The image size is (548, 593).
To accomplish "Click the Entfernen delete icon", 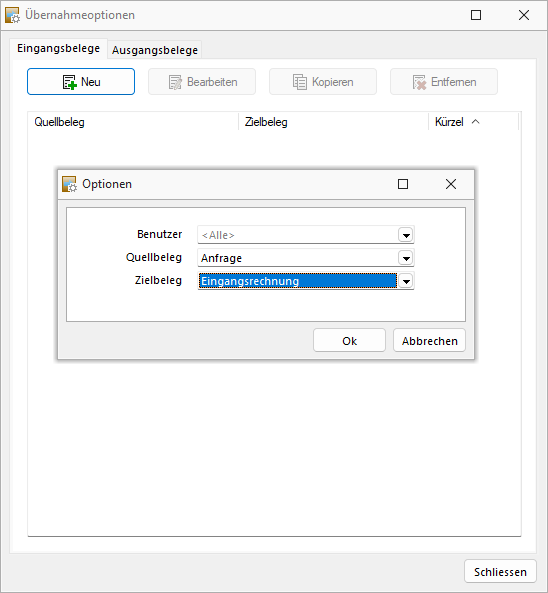I will [x=419, y=82].
